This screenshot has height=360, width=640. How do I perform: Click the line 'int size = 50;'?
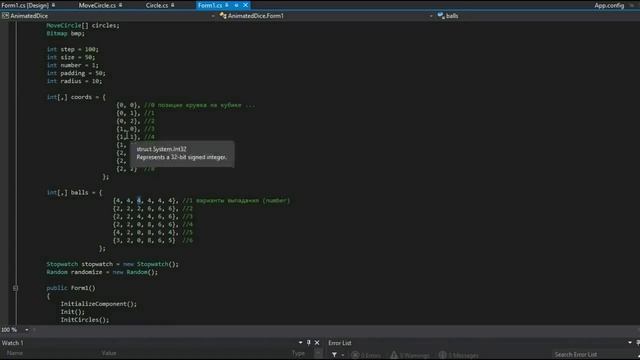[x=71, y=58]
